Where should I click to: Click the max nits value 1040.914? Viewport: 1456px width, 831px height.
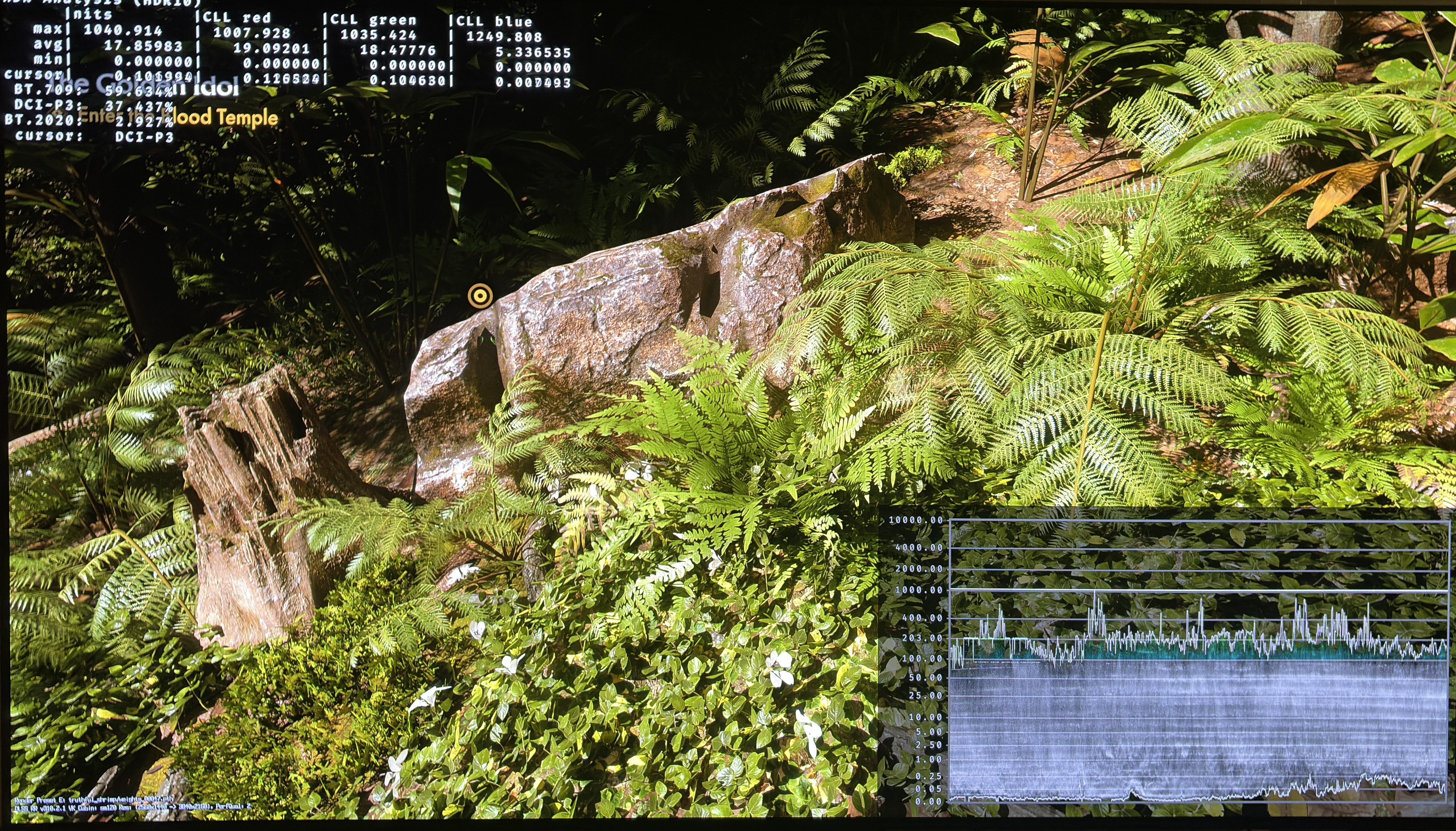pos(123,30)
